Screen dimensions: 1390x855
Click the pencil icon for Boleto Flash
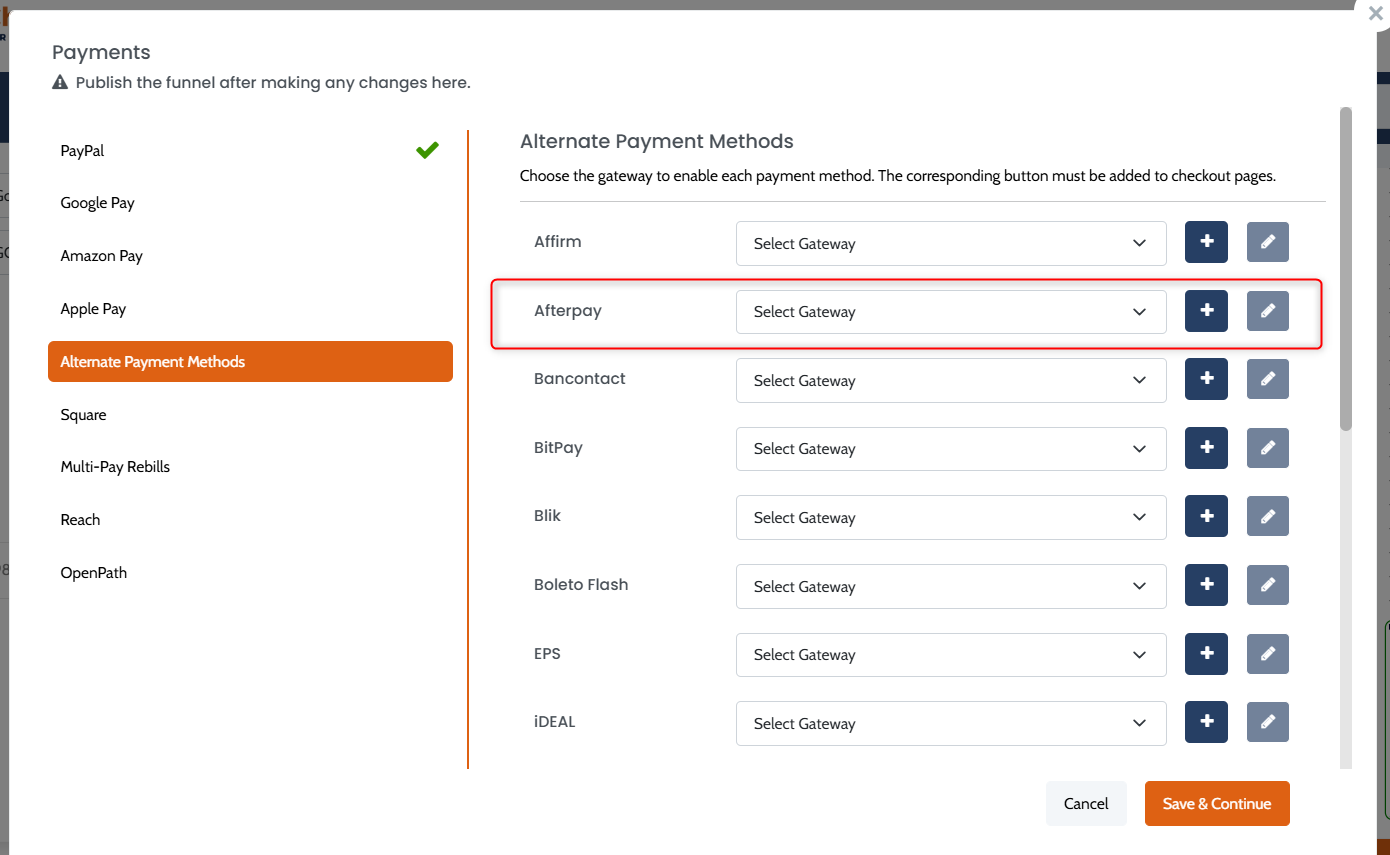(1267, 585)
